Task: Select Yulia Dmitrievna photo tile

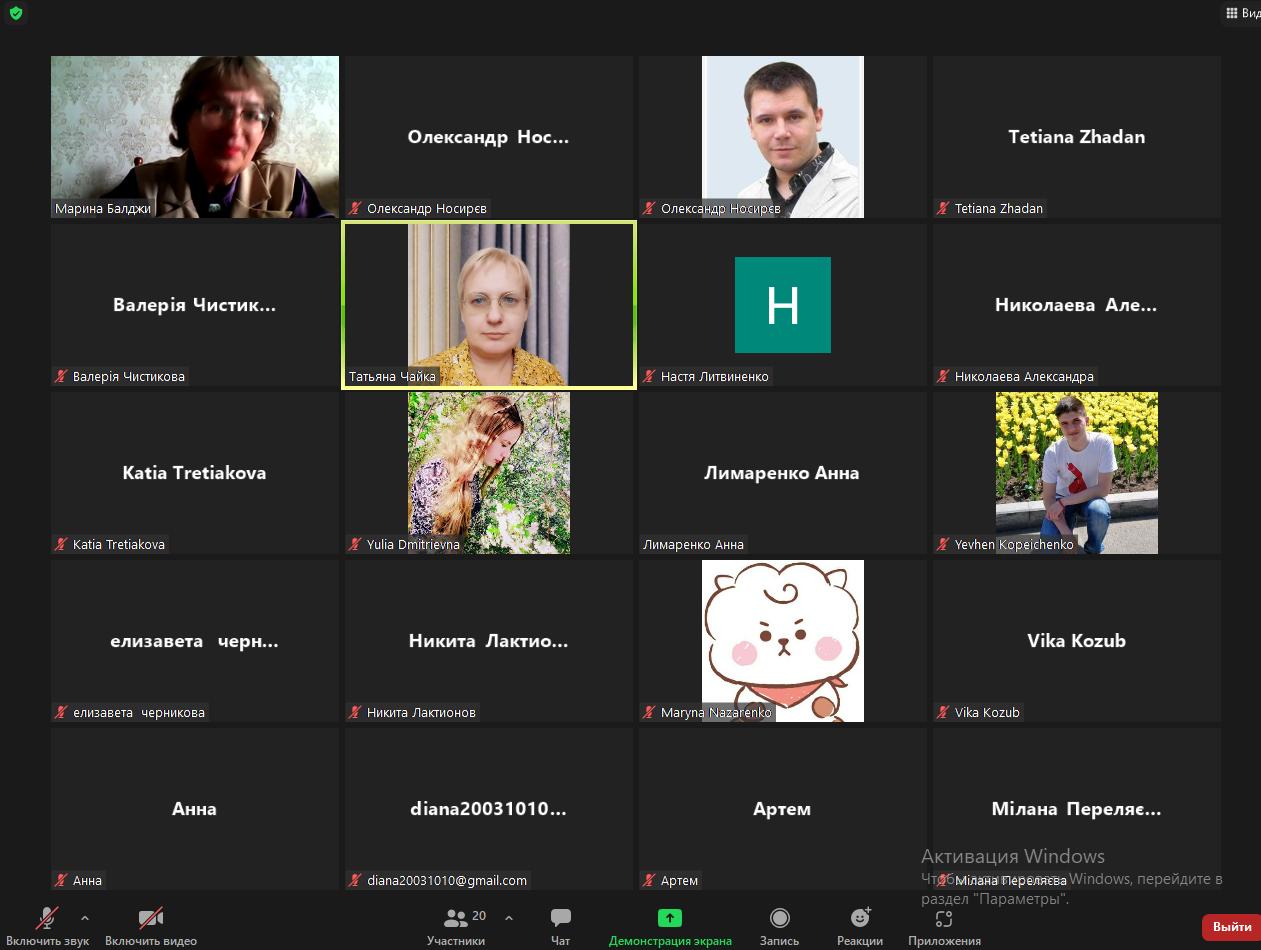Action: pos(489,473)
